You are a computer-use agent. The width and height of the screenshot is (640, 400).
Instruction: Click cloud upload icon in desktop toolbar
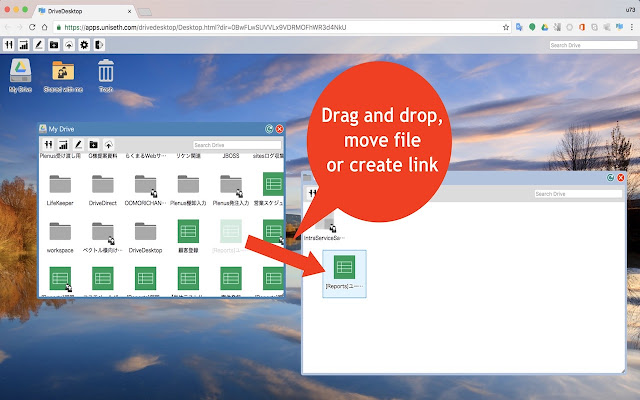pos(69,44)
